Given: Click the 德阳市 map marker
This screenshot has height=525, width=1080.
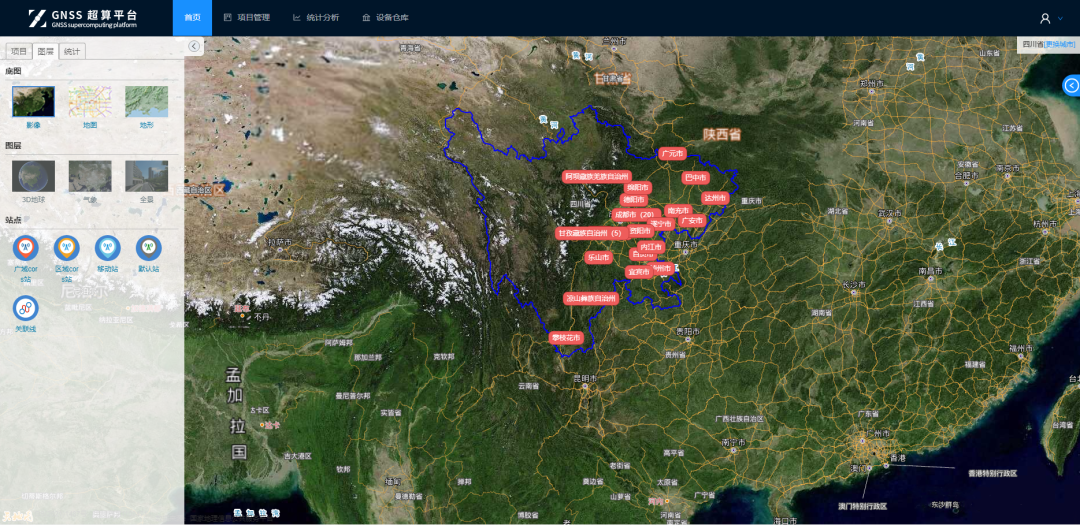Looking at the screenshot, I should 633,200.
